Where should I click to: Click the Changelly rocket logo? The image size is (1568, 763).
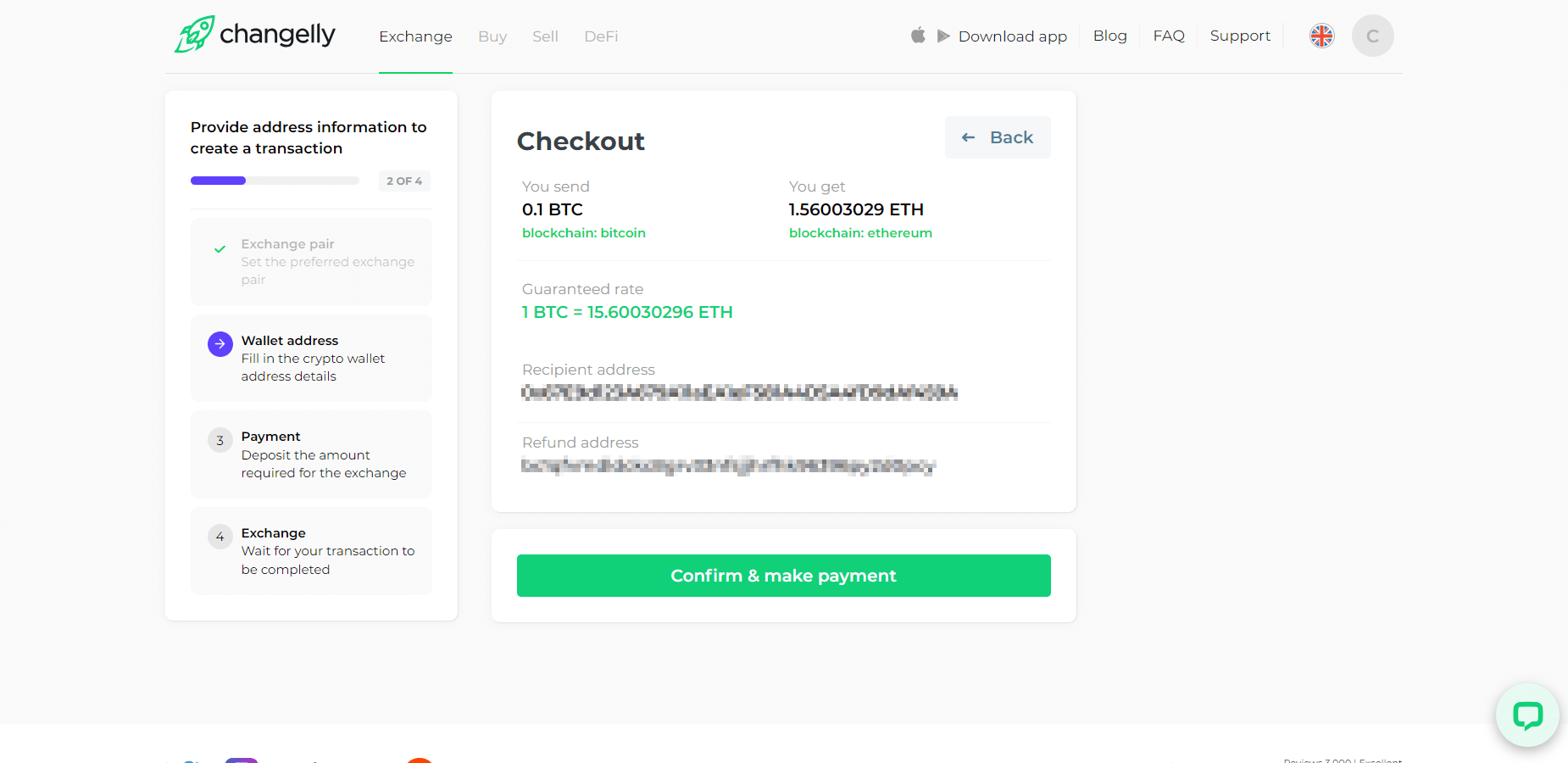tap(195, 35)
